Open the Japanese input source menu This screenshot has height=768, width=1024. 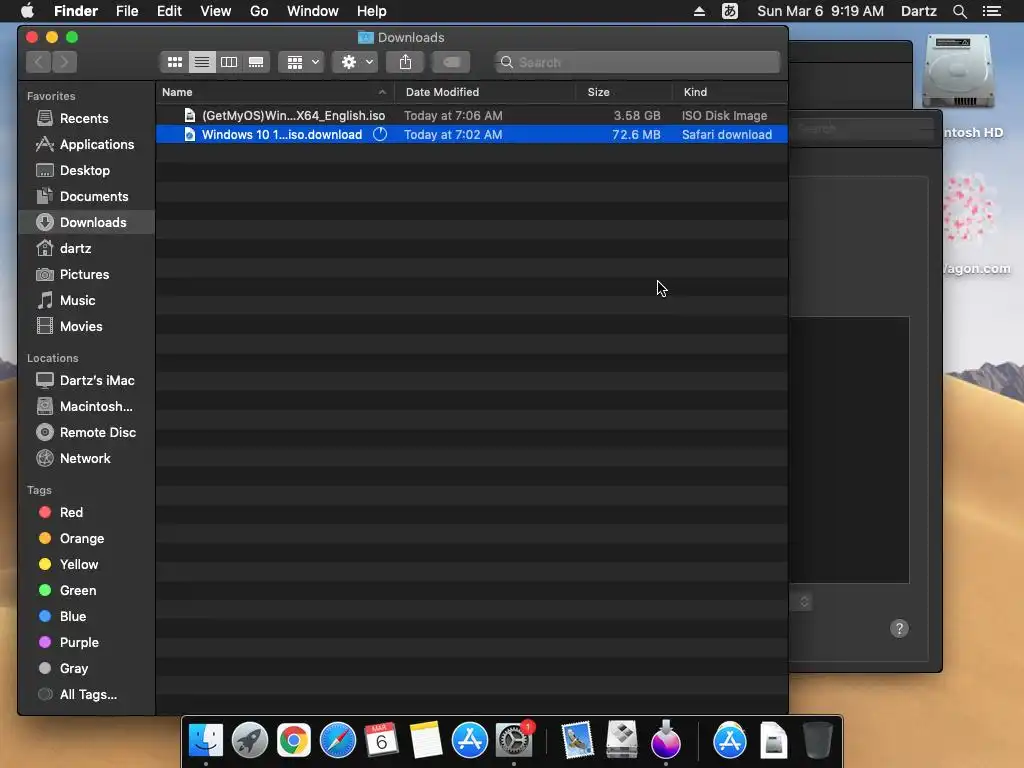pyautogui.click(x=729, y=11)
